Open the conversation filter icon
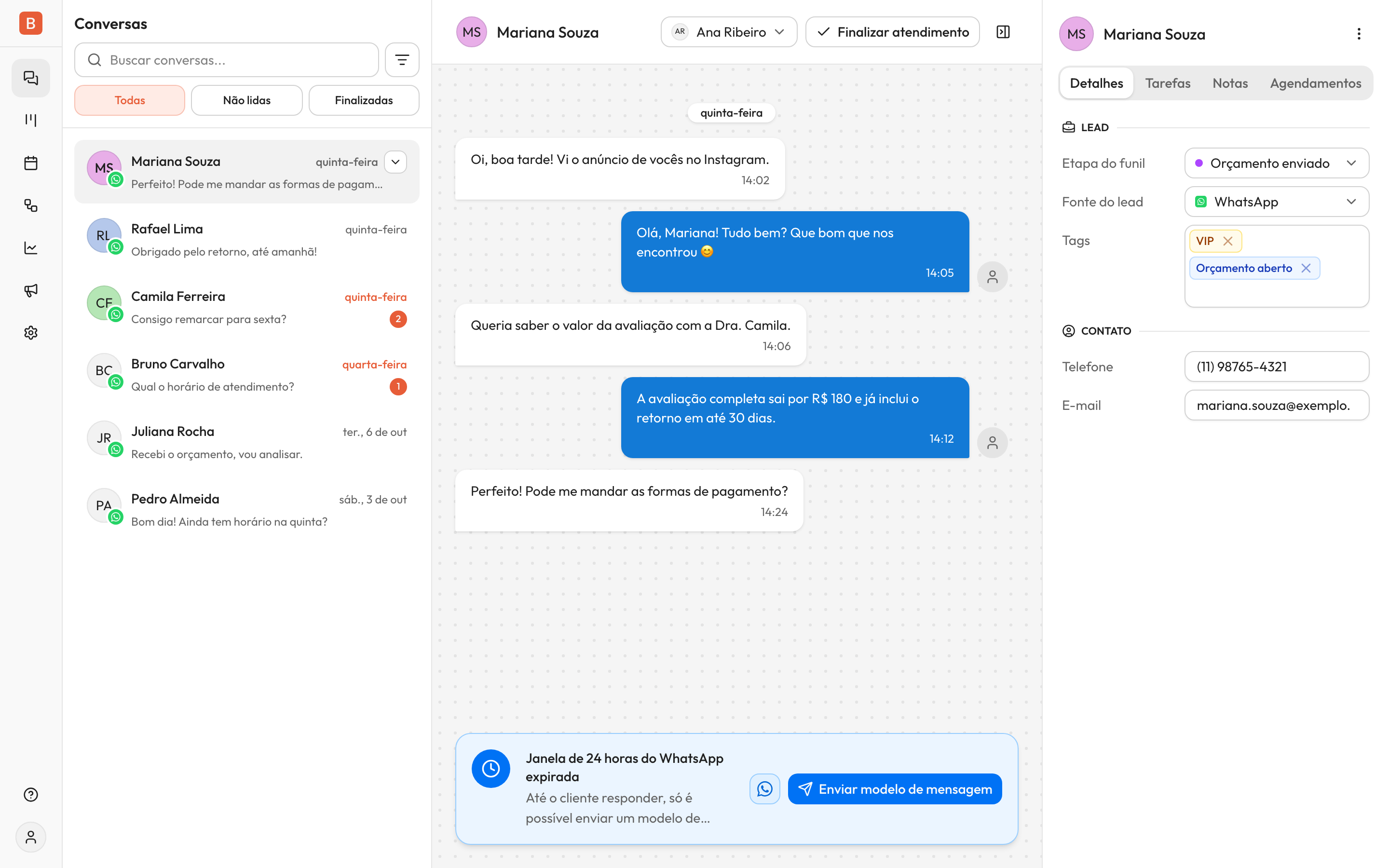Screen dimensions: 1389x868 point(402,60)
